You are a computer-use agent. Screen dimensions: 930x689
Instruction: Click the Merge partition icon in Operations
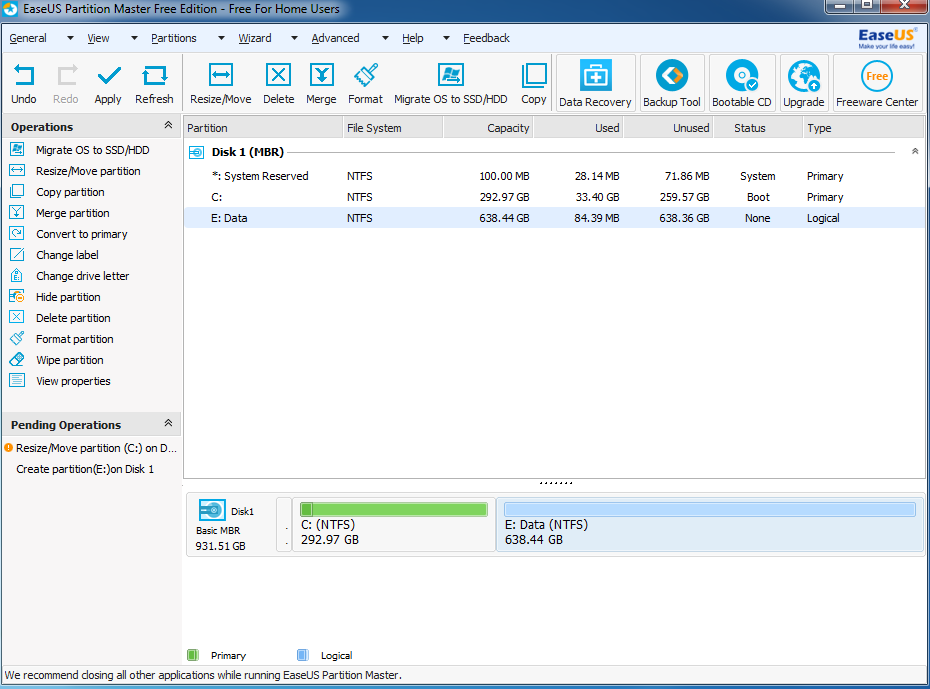[x=17, y=212]
